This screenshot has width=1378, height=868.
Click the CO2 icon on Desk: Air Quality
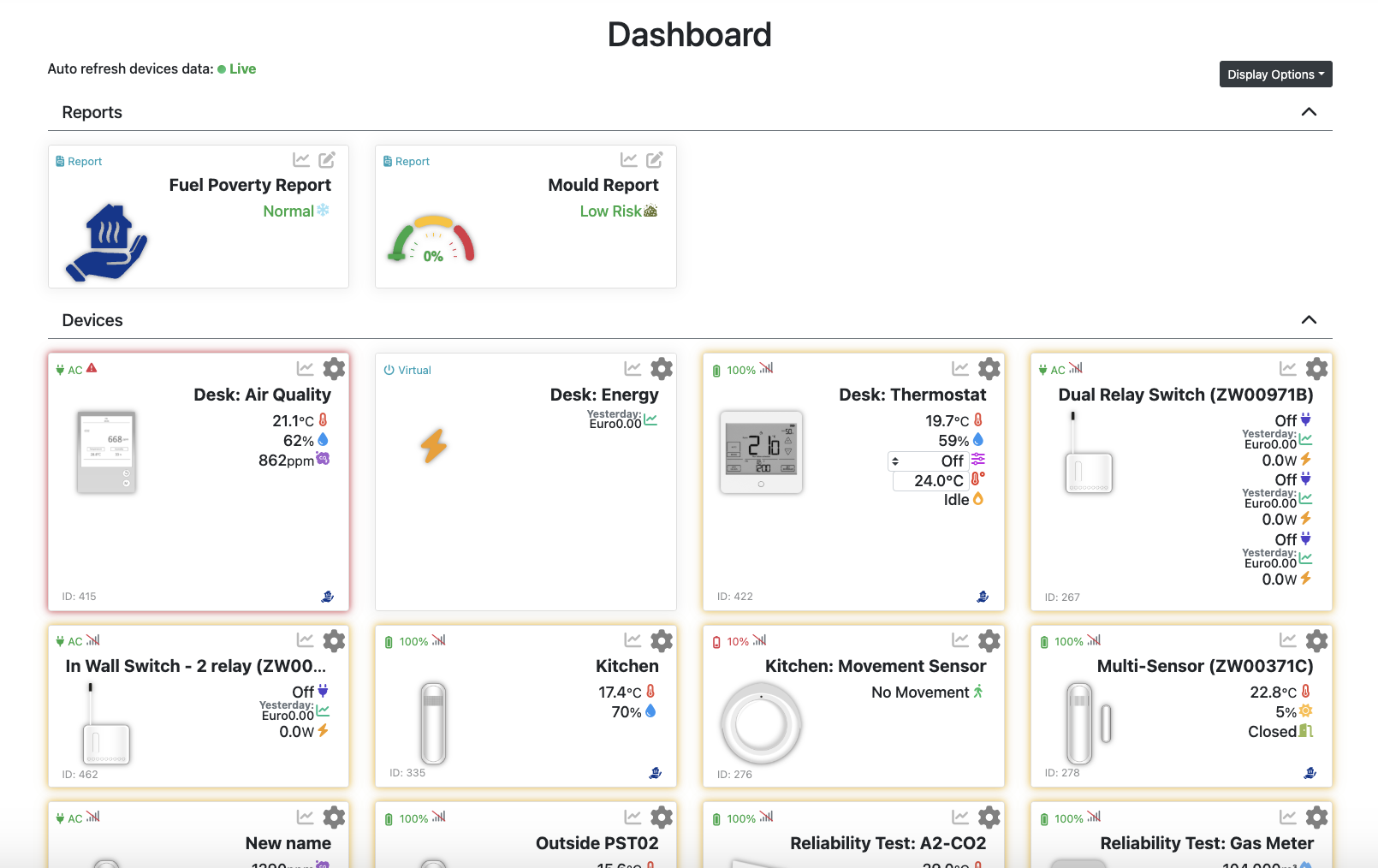tap(323, 459)
